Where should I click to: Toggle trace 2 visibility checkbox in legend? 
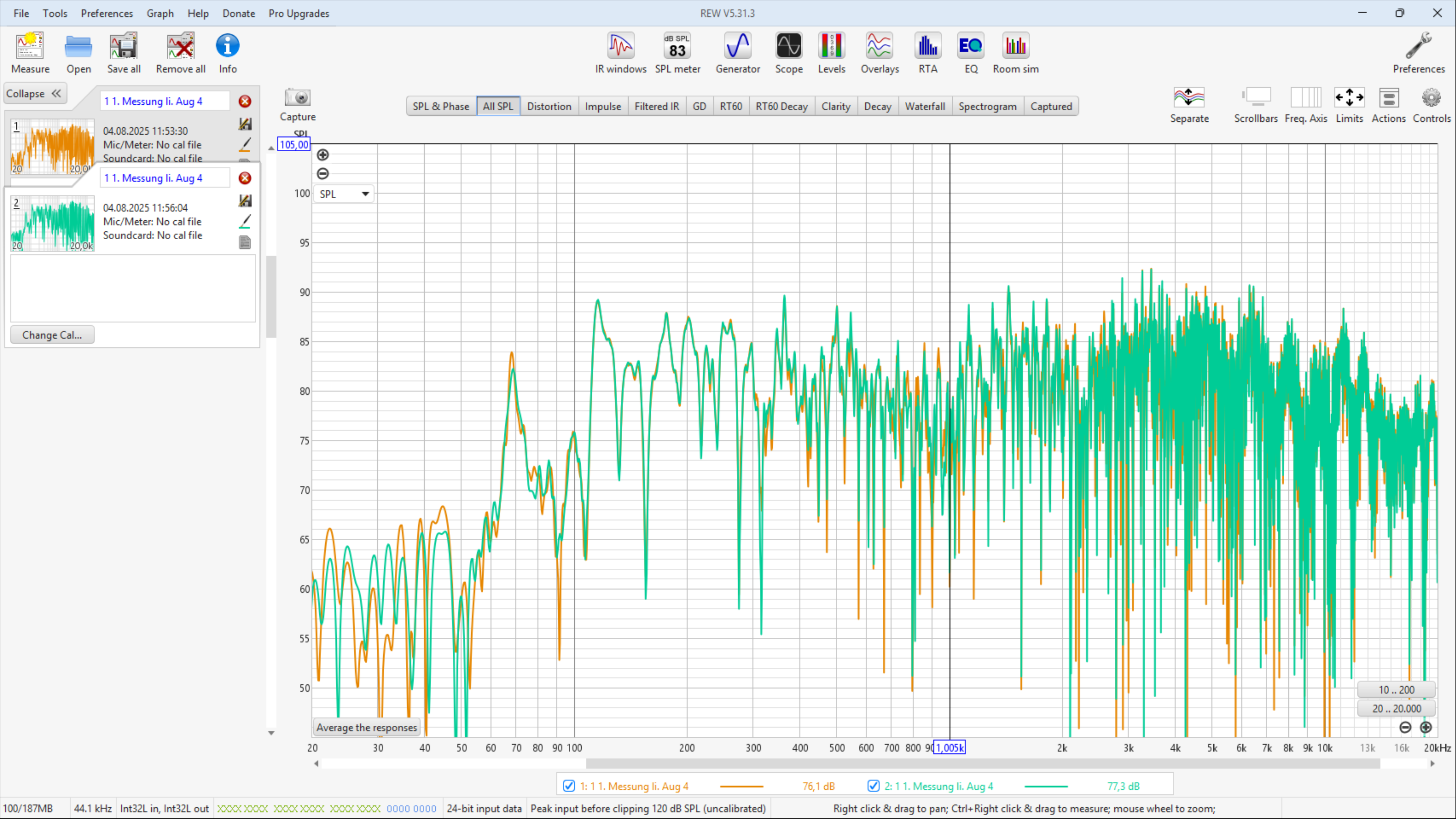(873, 786)
